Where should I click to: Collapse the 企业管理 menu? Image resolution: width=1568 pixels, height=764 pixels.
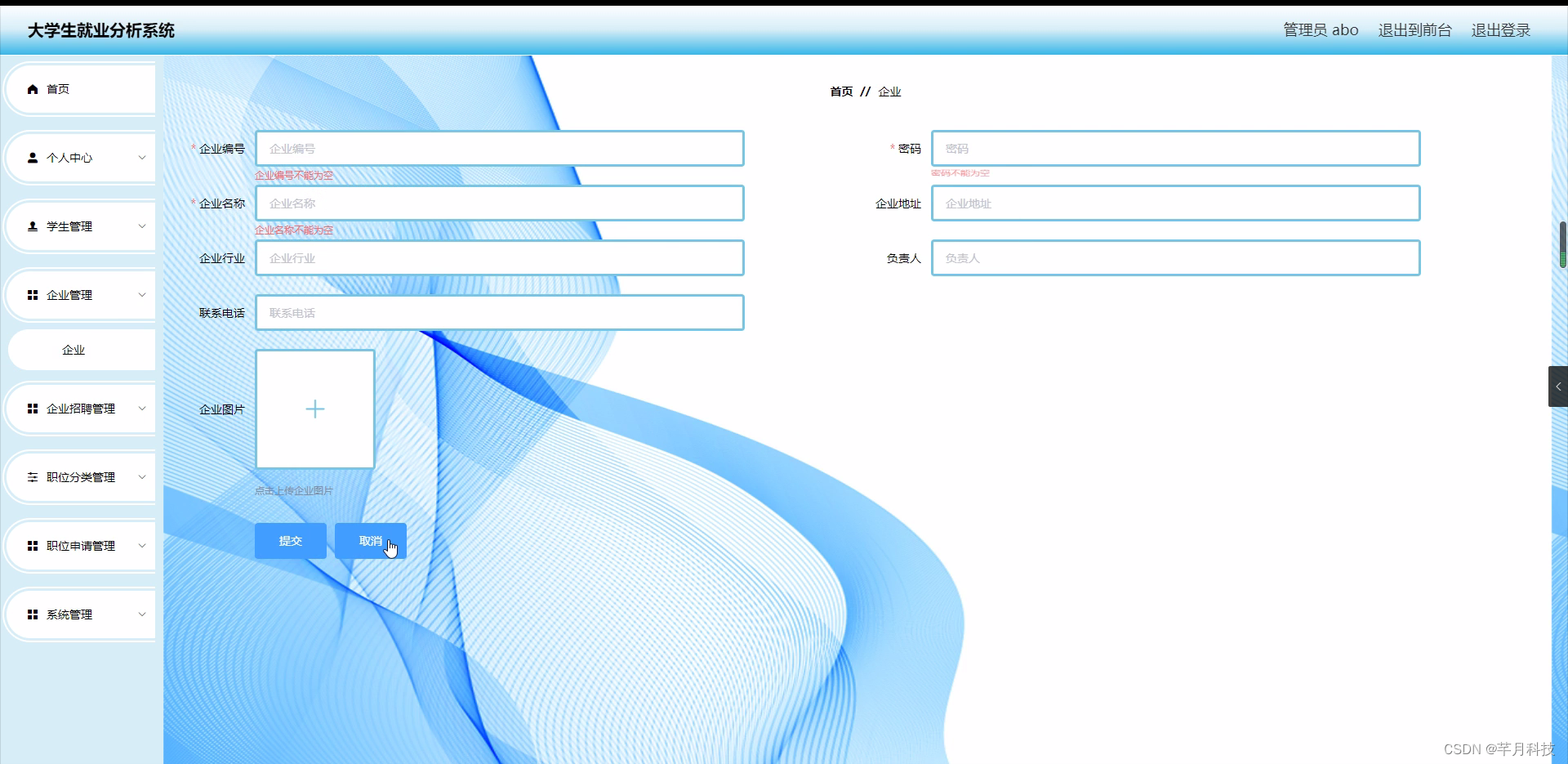click(142, 295)
